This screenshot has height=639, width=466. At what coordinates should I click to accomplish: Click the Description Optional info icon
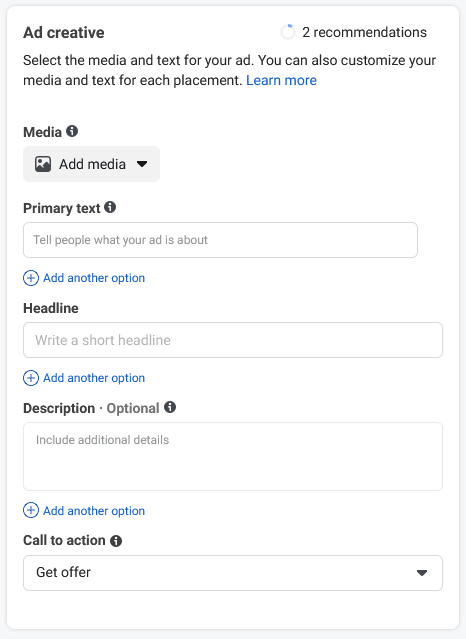[170, 407]
